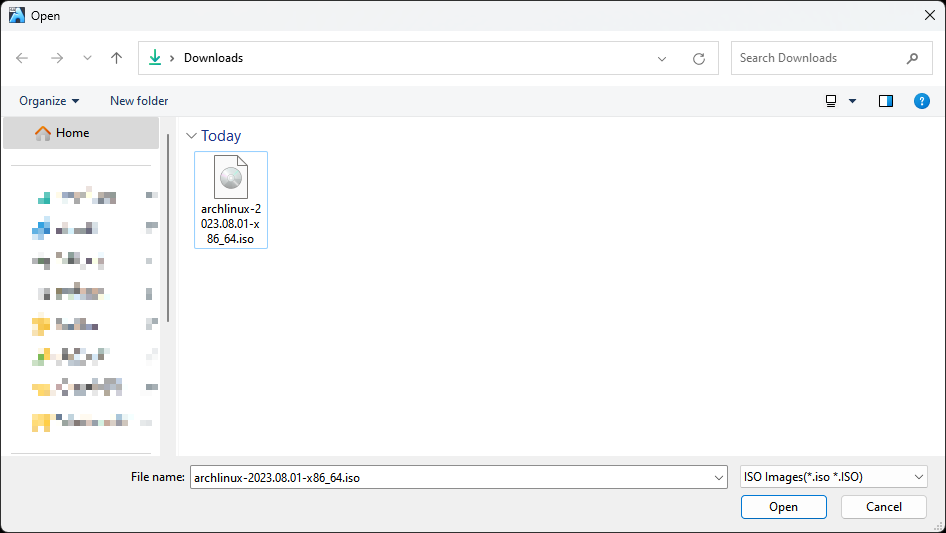Click the search magnifier icon
The image size is (946, 533).
tap(912, 58)
